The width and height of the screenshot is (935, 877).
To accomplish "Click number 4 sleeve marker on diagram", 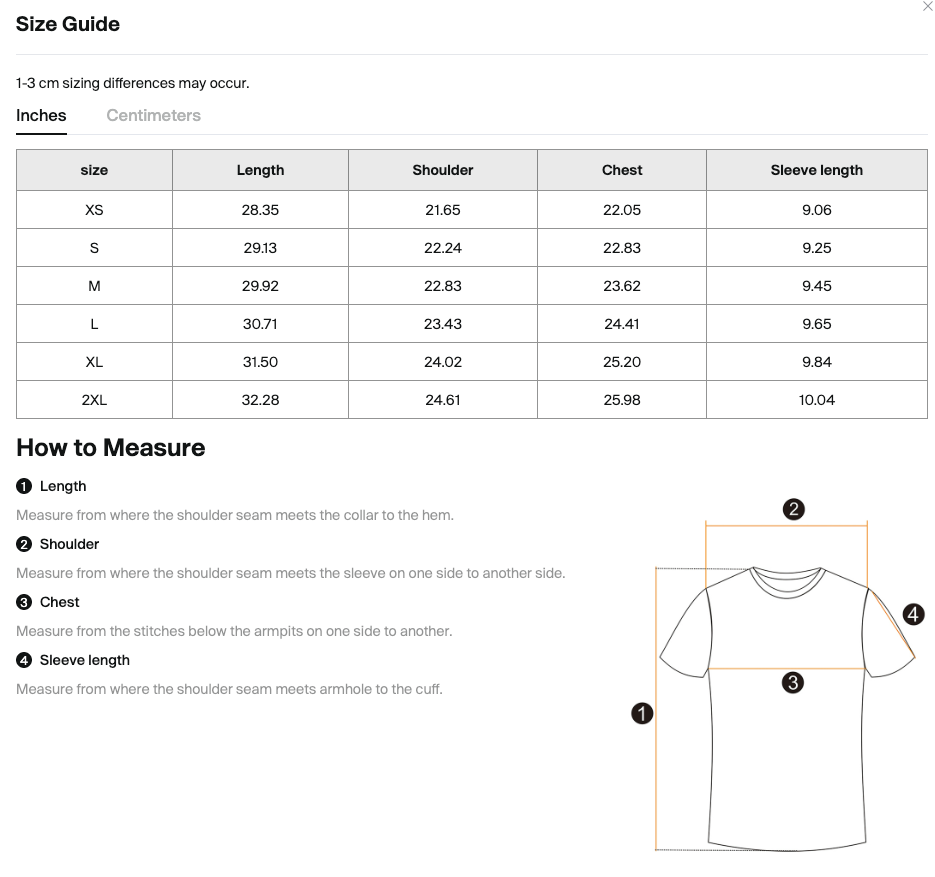I will [913, 615].
